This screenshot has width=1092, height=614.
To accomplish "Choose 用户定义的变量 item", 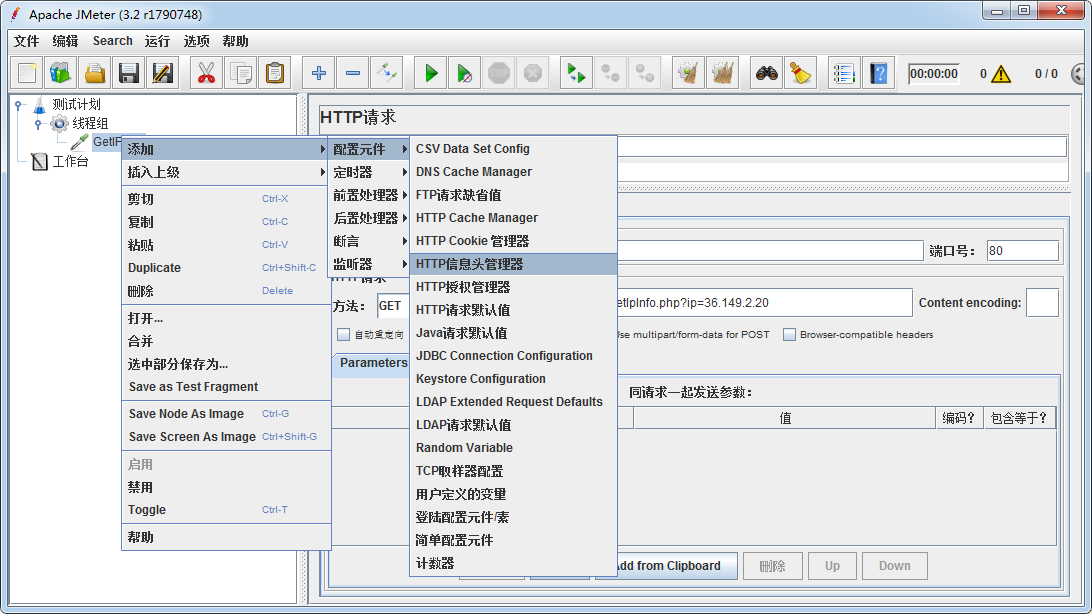I will pos(513,494).
